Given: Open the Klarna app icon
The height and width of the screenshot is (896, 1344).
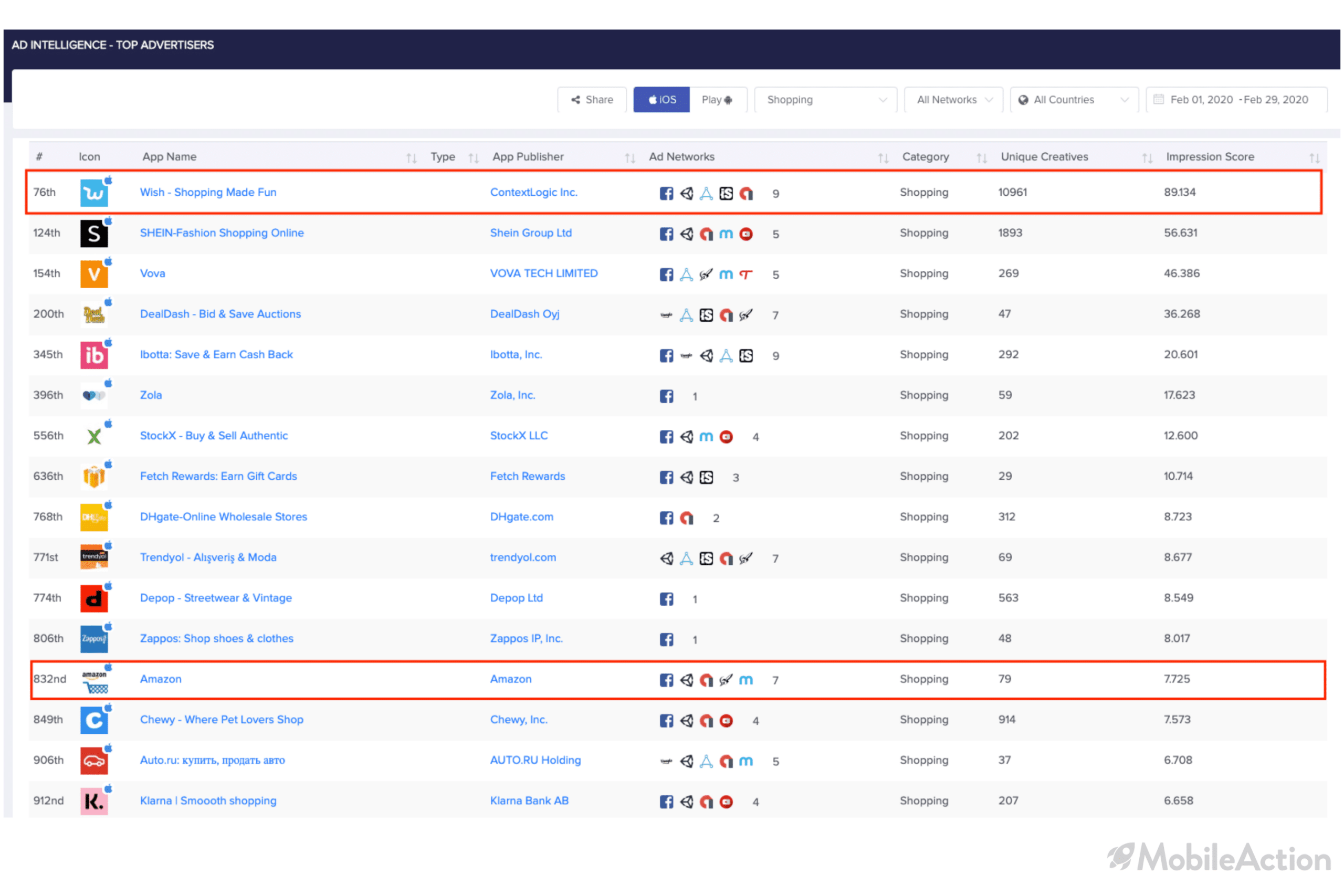Looking at the screenshot, I should tap(94, 802).
